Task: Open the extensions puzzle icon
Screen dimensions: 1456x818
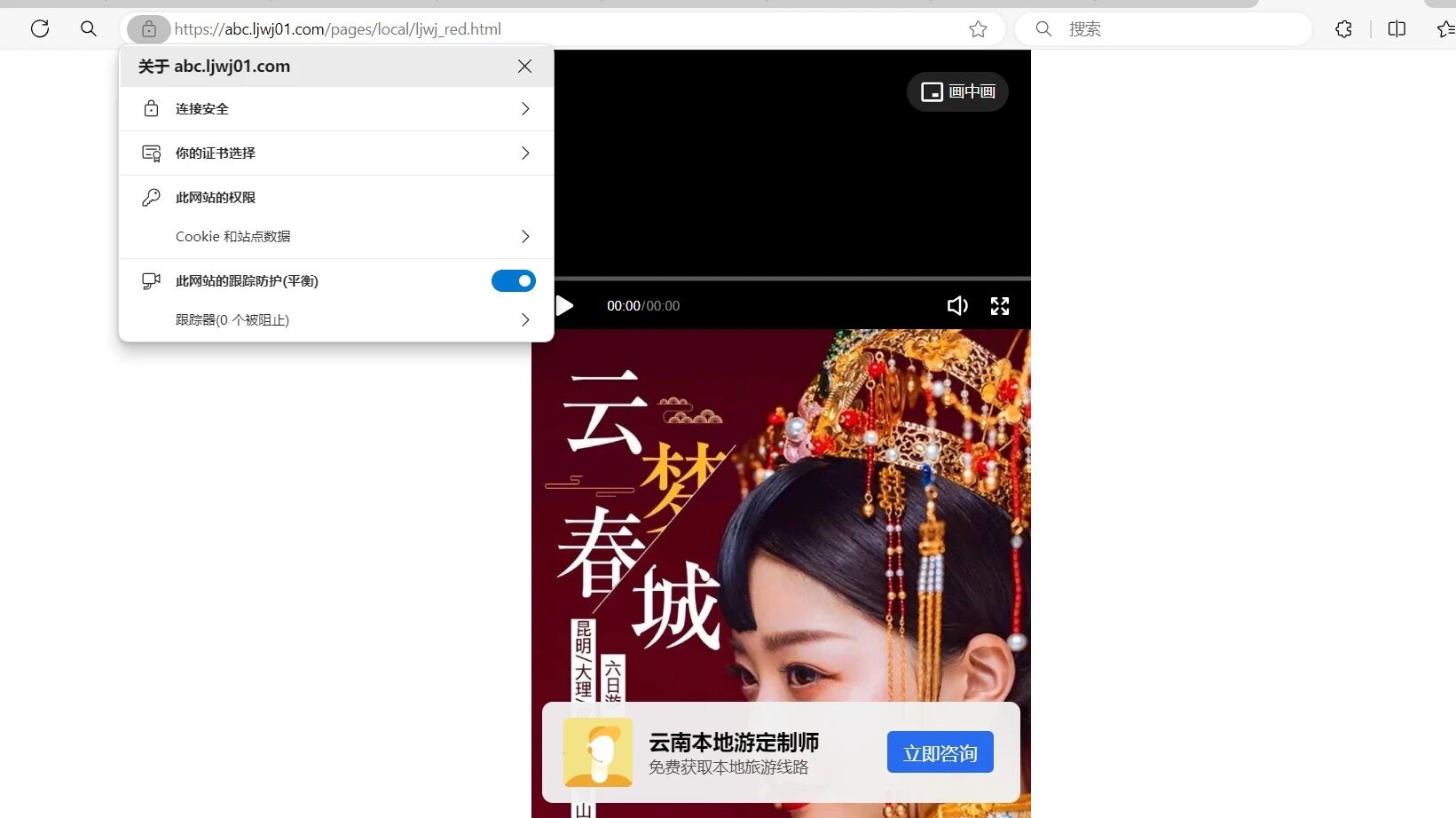Action: pyautogui.click(x=1343, y=29)
